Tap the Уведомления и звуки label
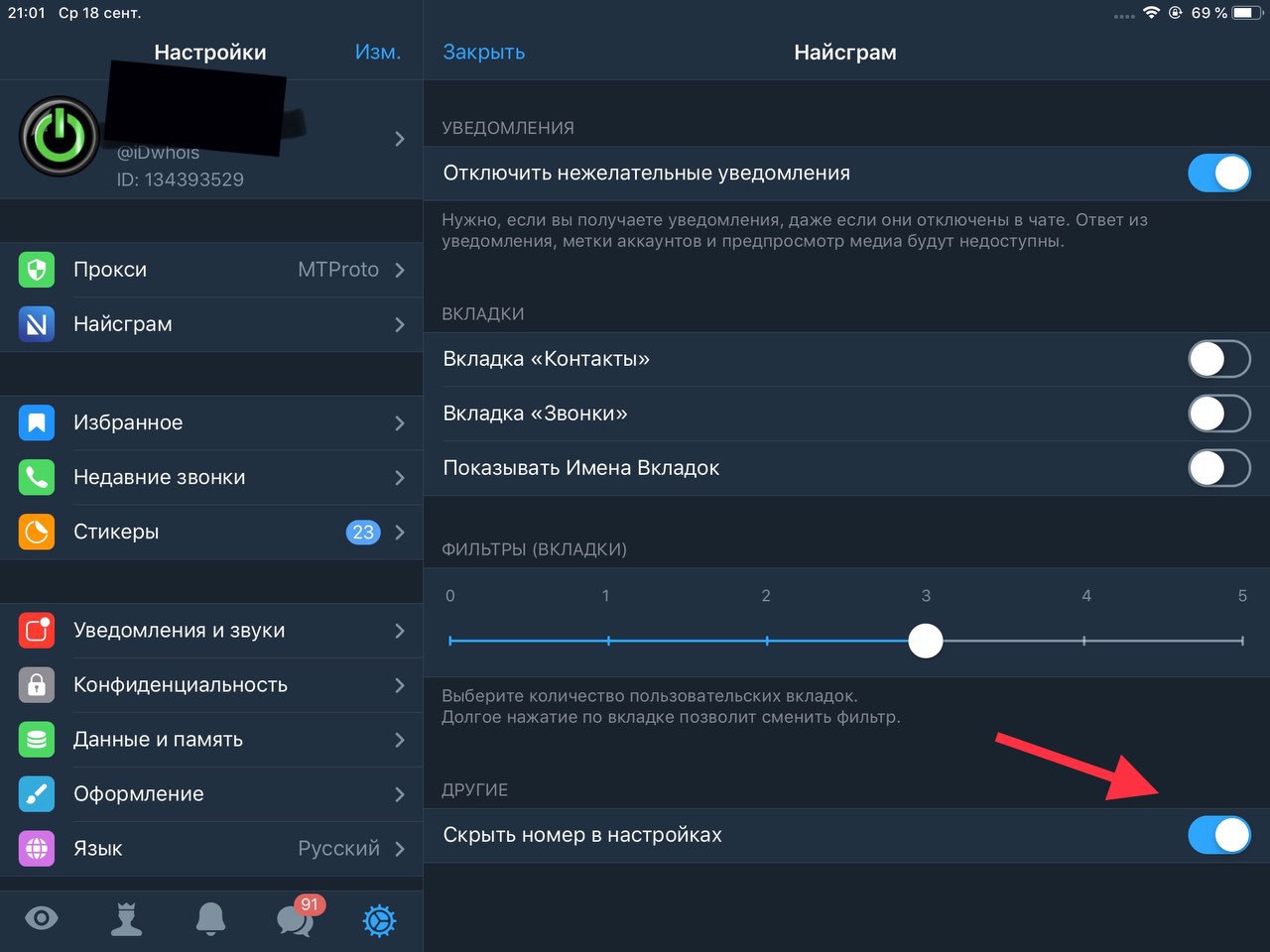Image resolution: width=1270 pixels, height=952 pixels. click(180, 631)
